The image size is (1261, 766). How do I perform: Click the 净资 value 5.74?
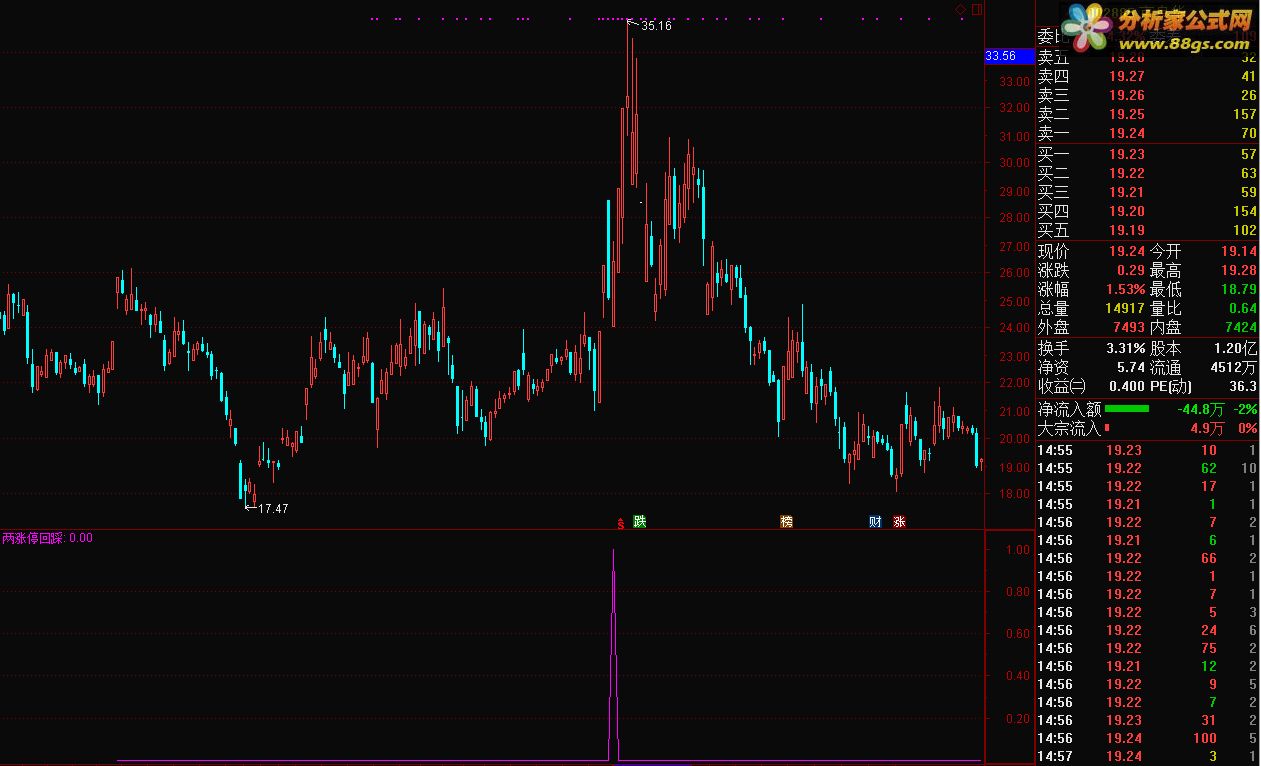pyautogui.click(x=1131, y=367)
